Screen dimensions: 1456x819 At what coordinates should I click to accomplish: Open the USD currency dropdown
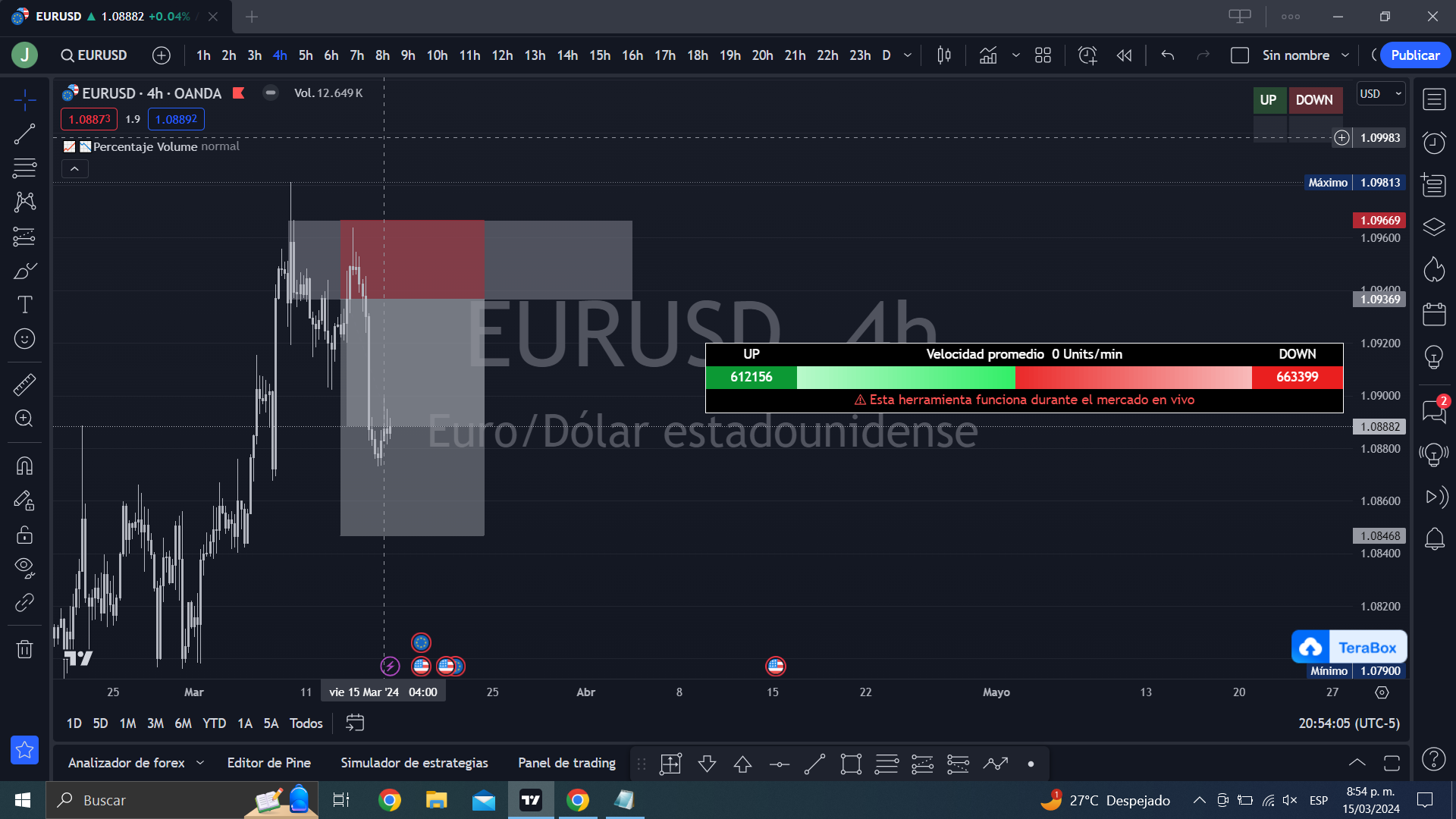pos(1380,94)
